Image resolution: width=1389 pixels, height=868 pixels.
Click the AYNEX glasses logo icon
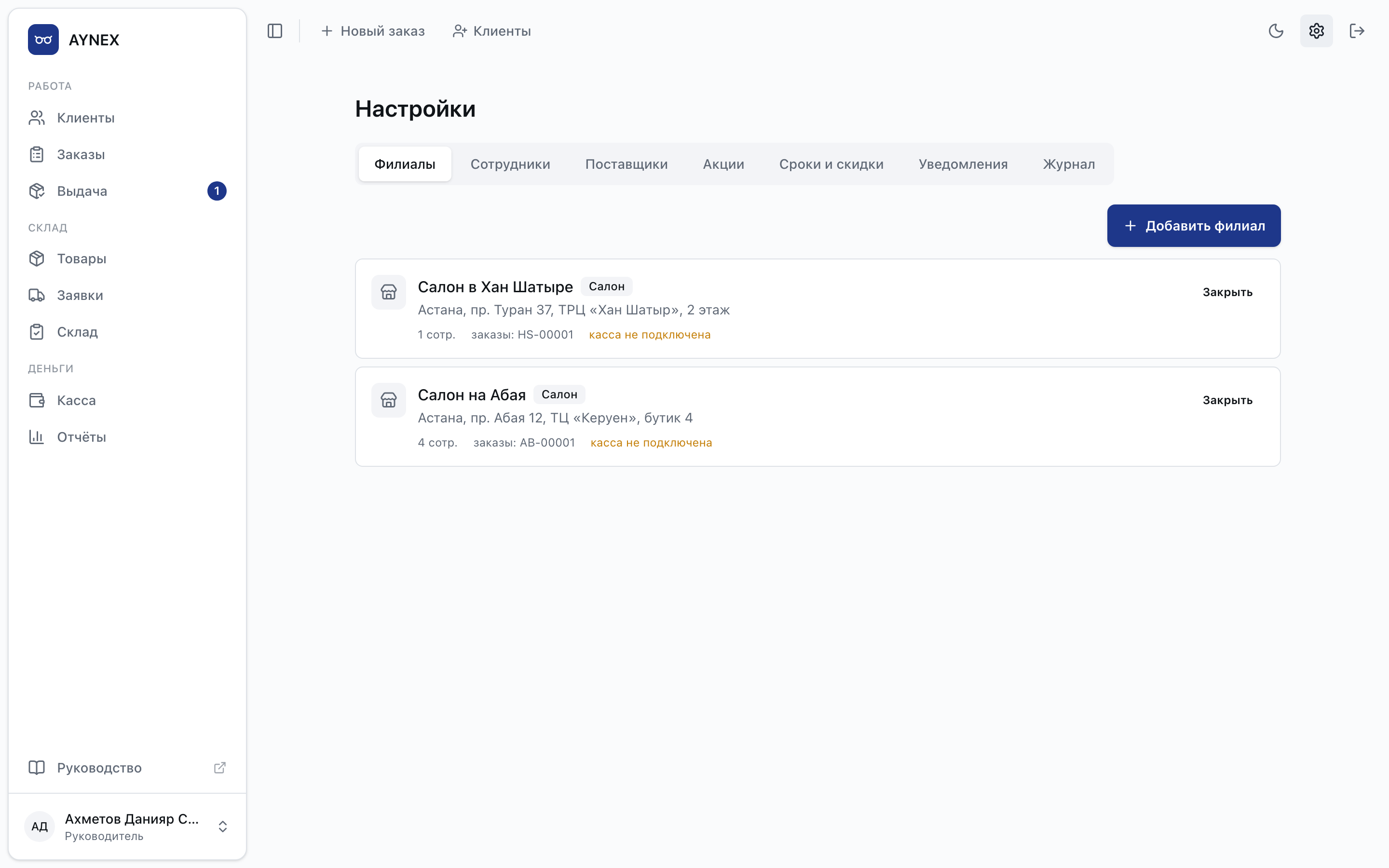(x=43, y=40)
